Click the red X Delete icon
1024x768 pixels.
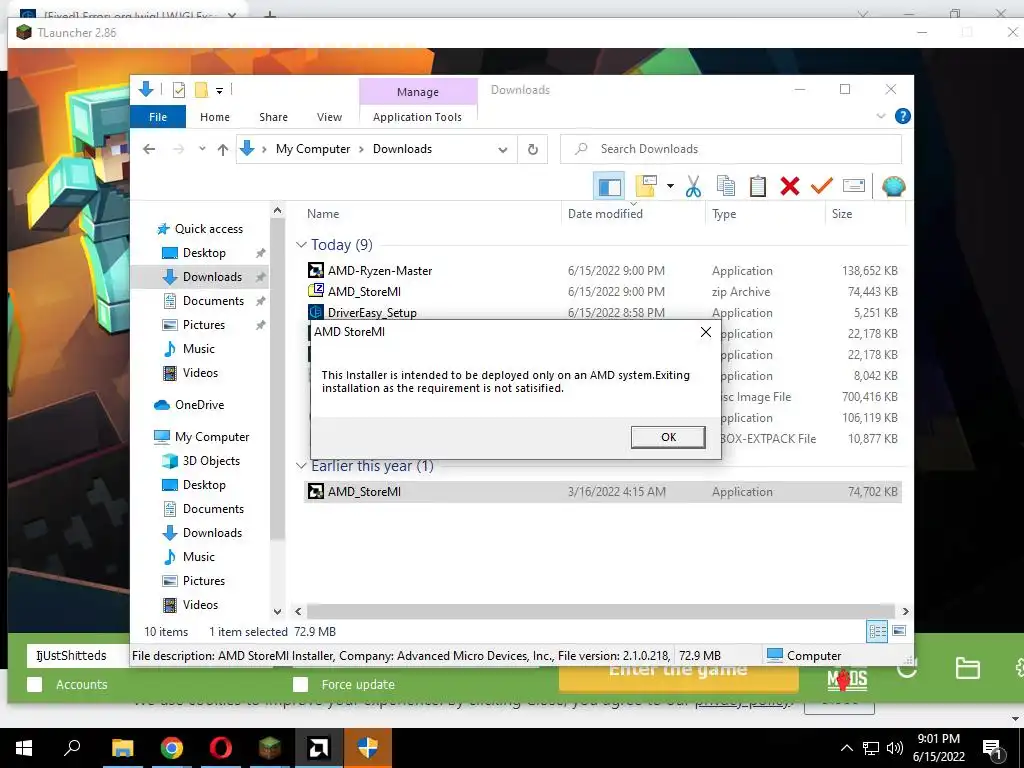point(790,186)
